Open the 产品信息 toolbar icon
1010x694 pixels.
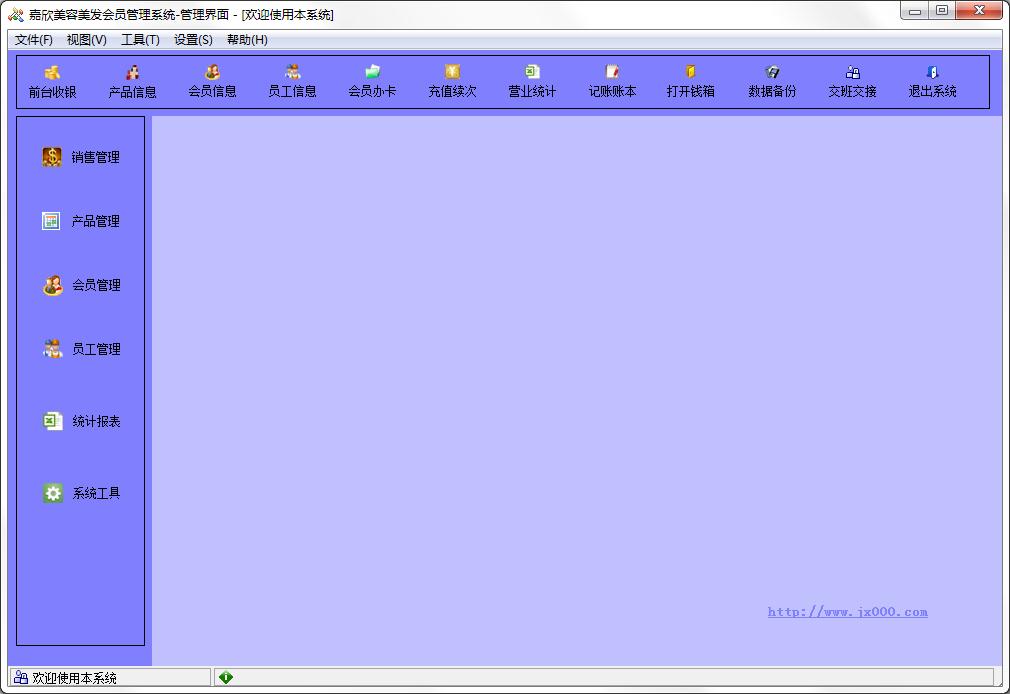tap(133, 72)
